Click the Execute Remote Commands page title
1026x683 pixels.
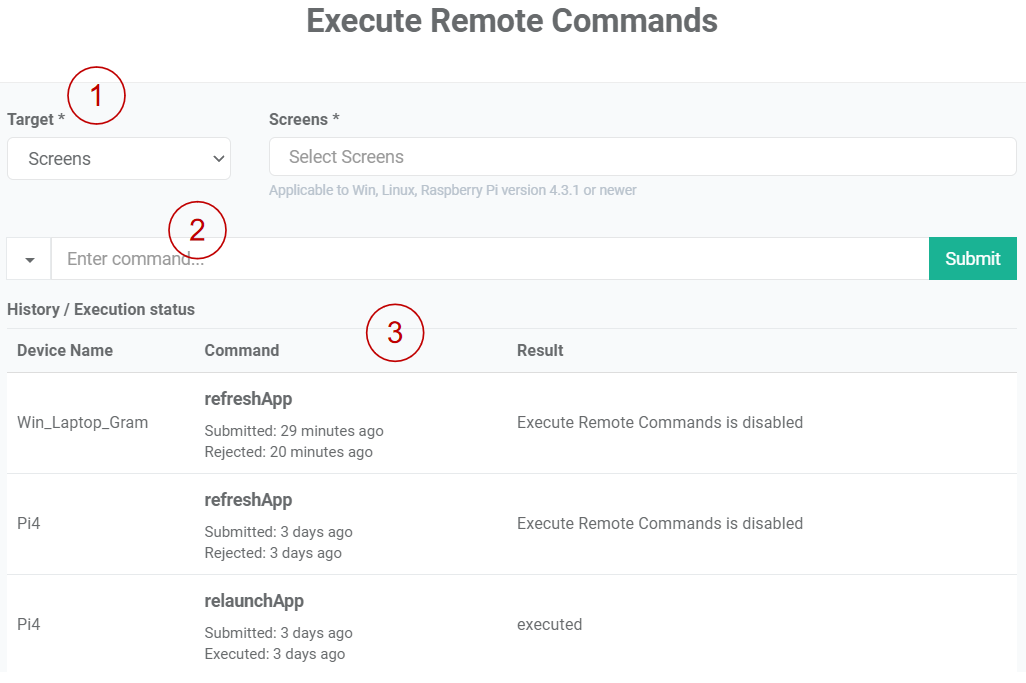(x=511, y=21)
